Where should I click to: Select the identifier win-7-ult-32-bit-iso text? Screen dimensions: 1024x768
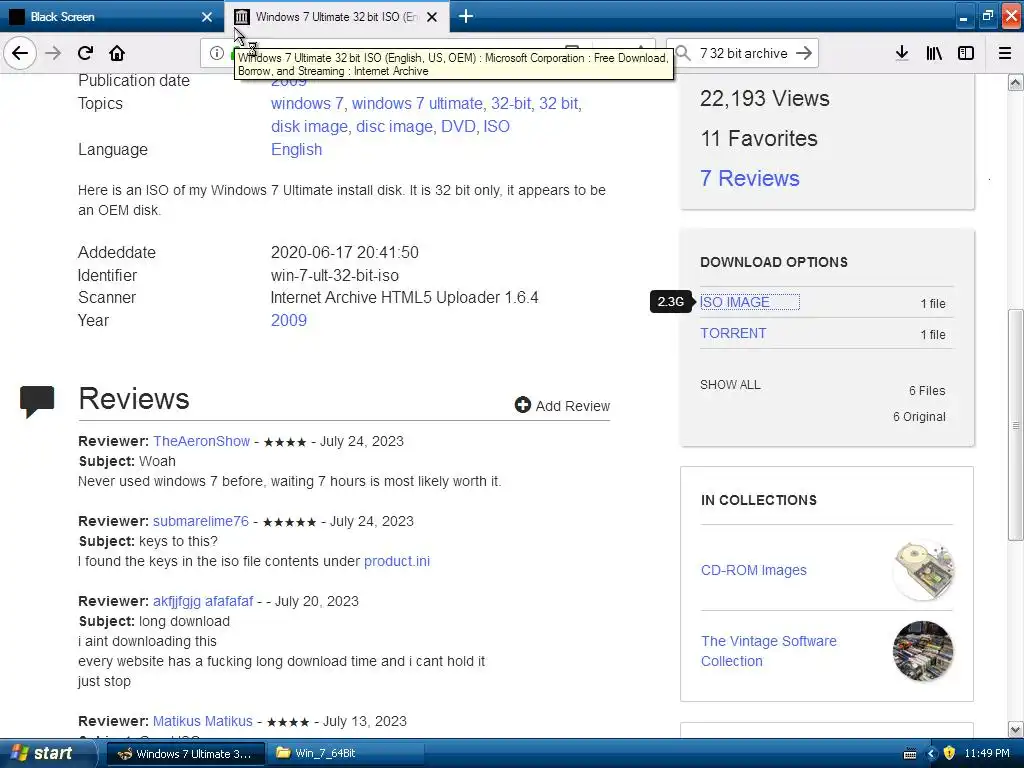tap(334, 276)
